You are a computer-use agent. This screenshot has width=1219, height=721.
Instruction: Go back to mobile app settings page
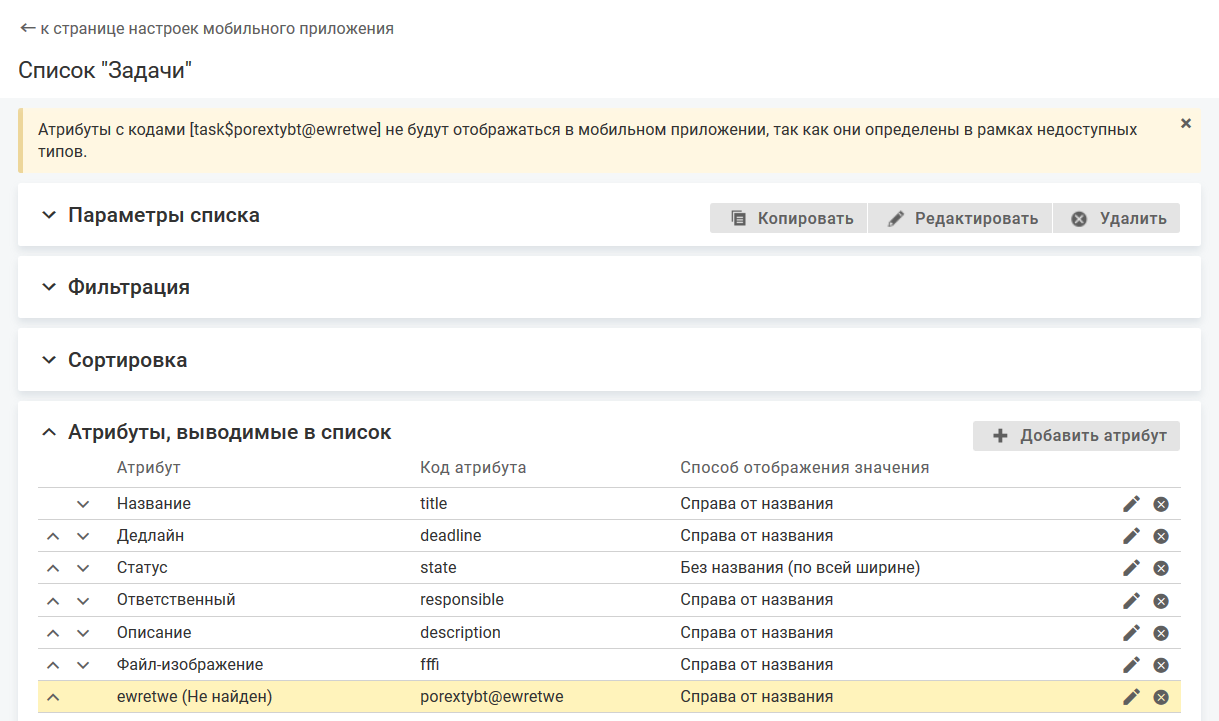(206, 29)
